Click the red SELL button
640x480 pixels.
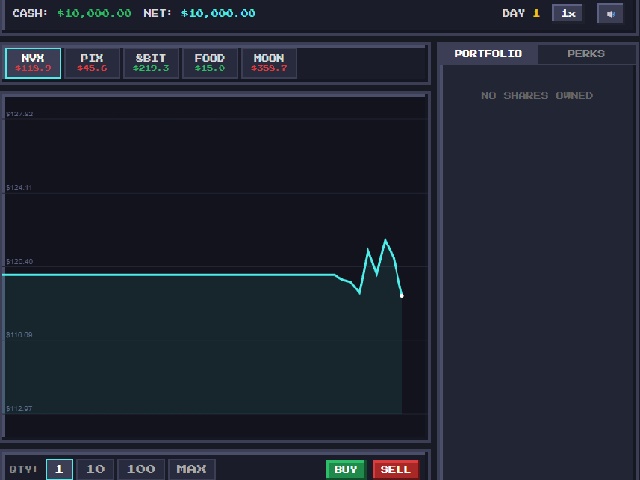[396, 469]
